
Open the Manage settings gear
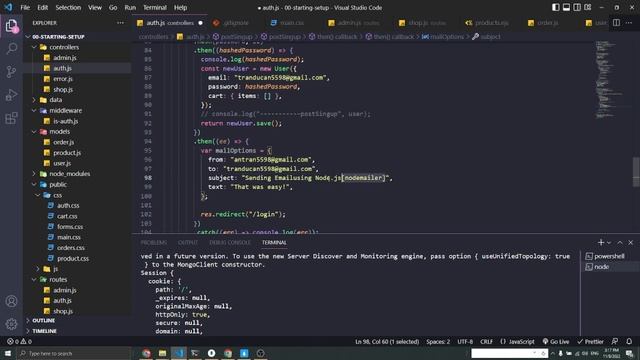click(11, 324)
